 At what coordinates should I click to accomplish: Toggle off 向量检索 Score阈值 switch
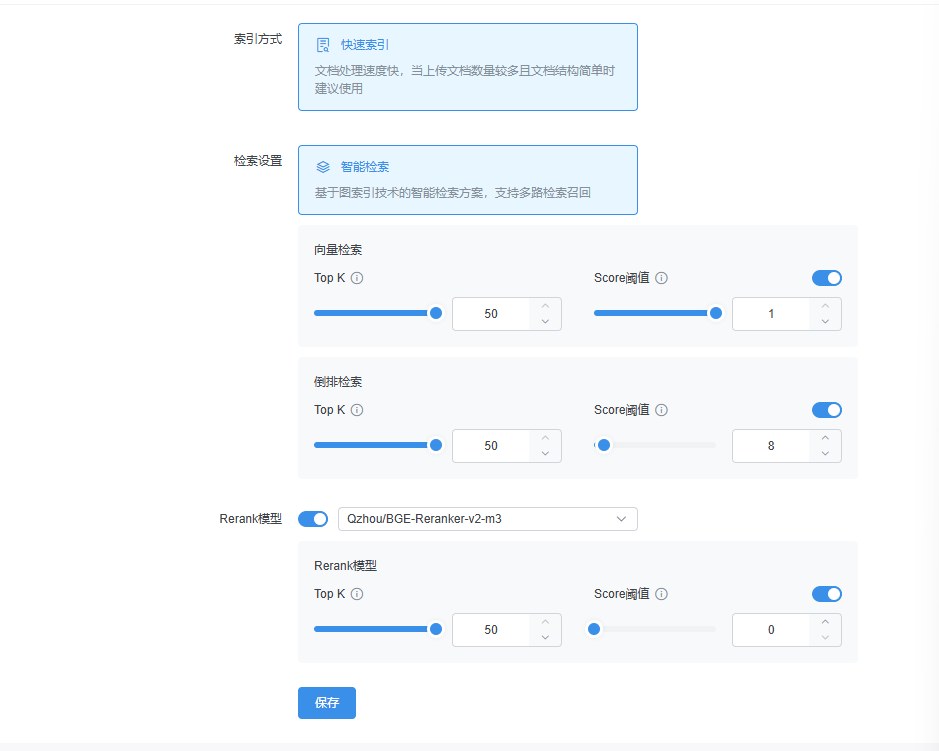click(x=826, y=278)
